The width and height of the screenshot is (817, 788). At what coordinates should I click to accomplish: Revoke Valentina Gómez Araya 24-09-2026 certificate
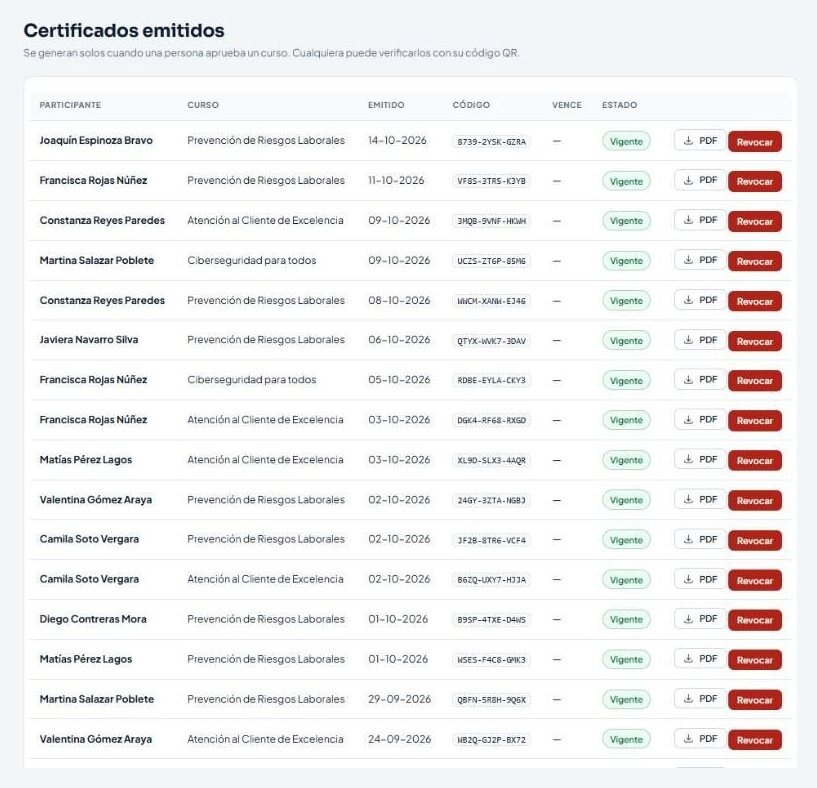coord(754,740)
